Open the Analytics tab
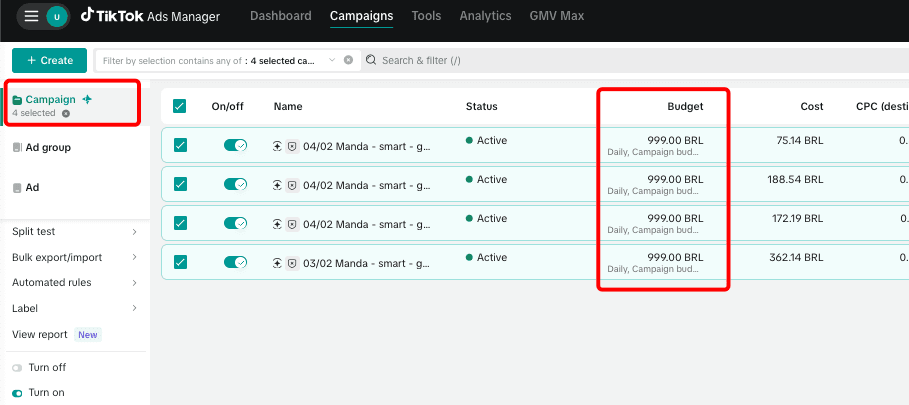Screen dimensions: 909x405 485,16
